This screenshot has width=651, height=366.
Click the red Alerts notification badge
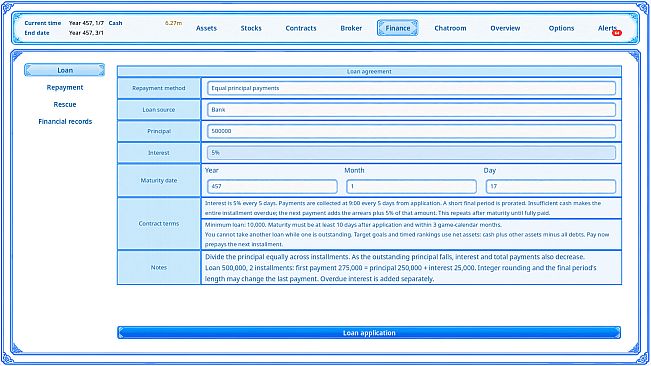click(x=617, y=33)
